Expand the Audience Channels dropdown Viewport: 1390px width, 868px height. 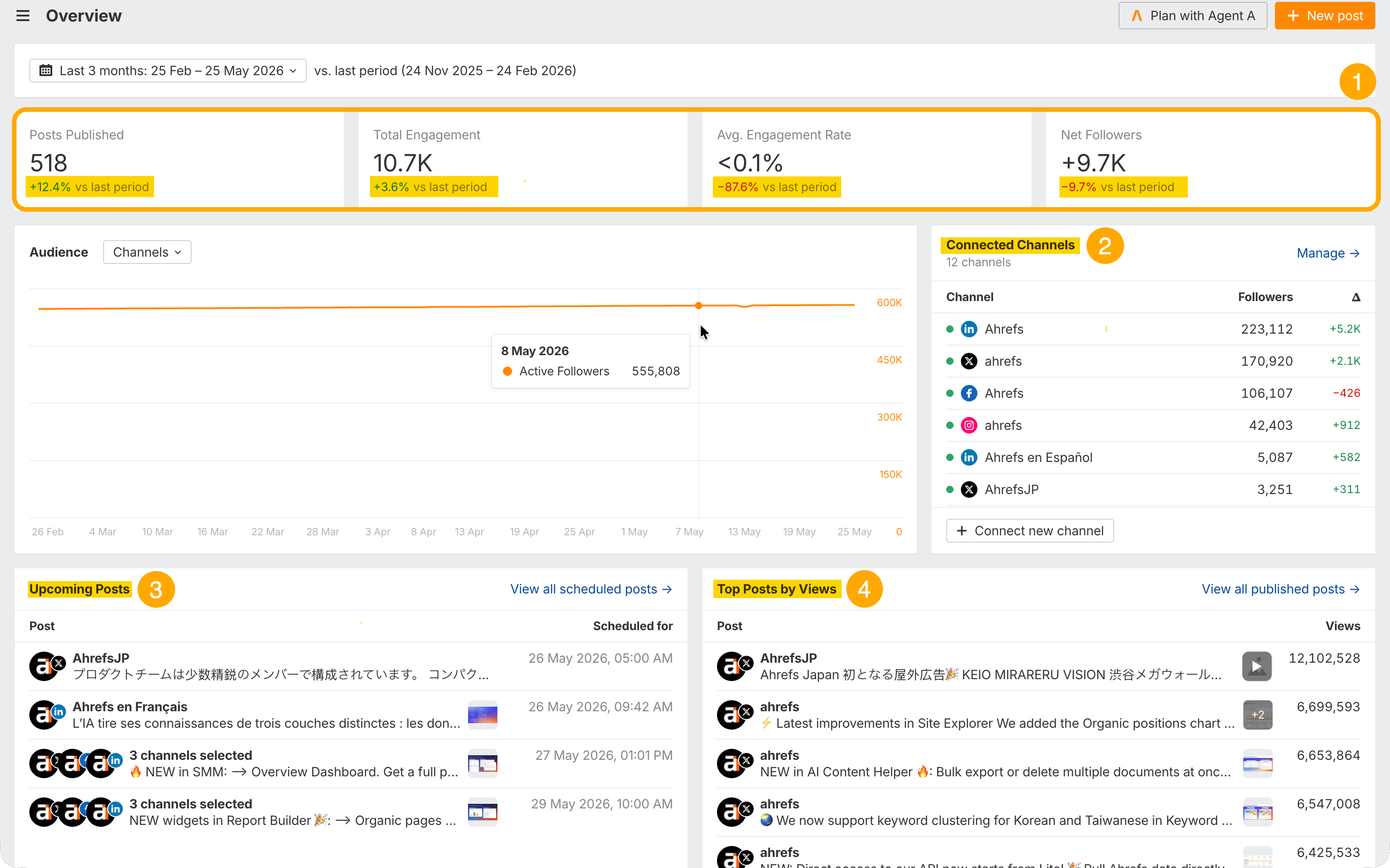point(147,252)
